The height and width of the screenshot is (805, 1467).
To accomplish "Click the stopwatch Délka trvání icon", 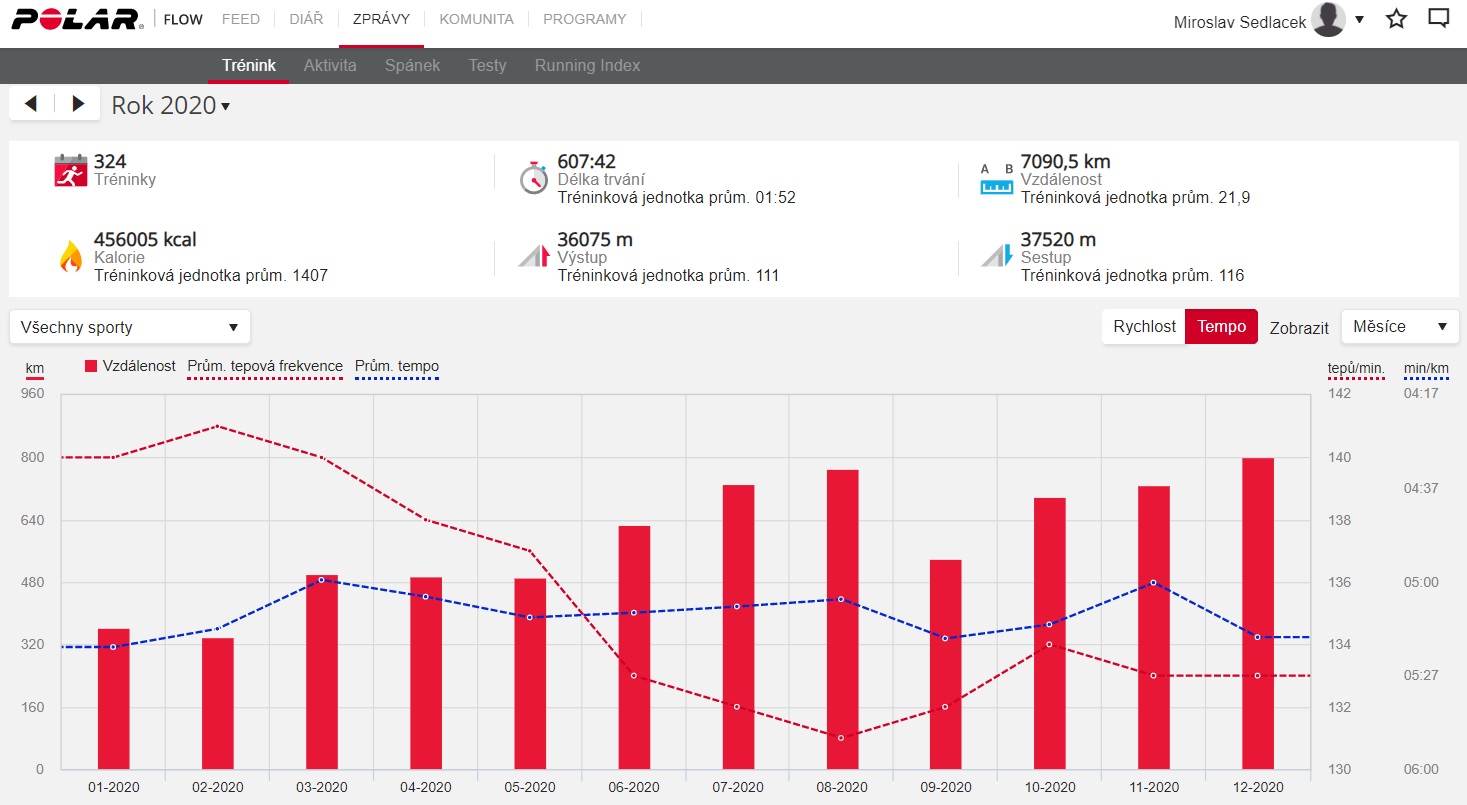I will (534, 177).
